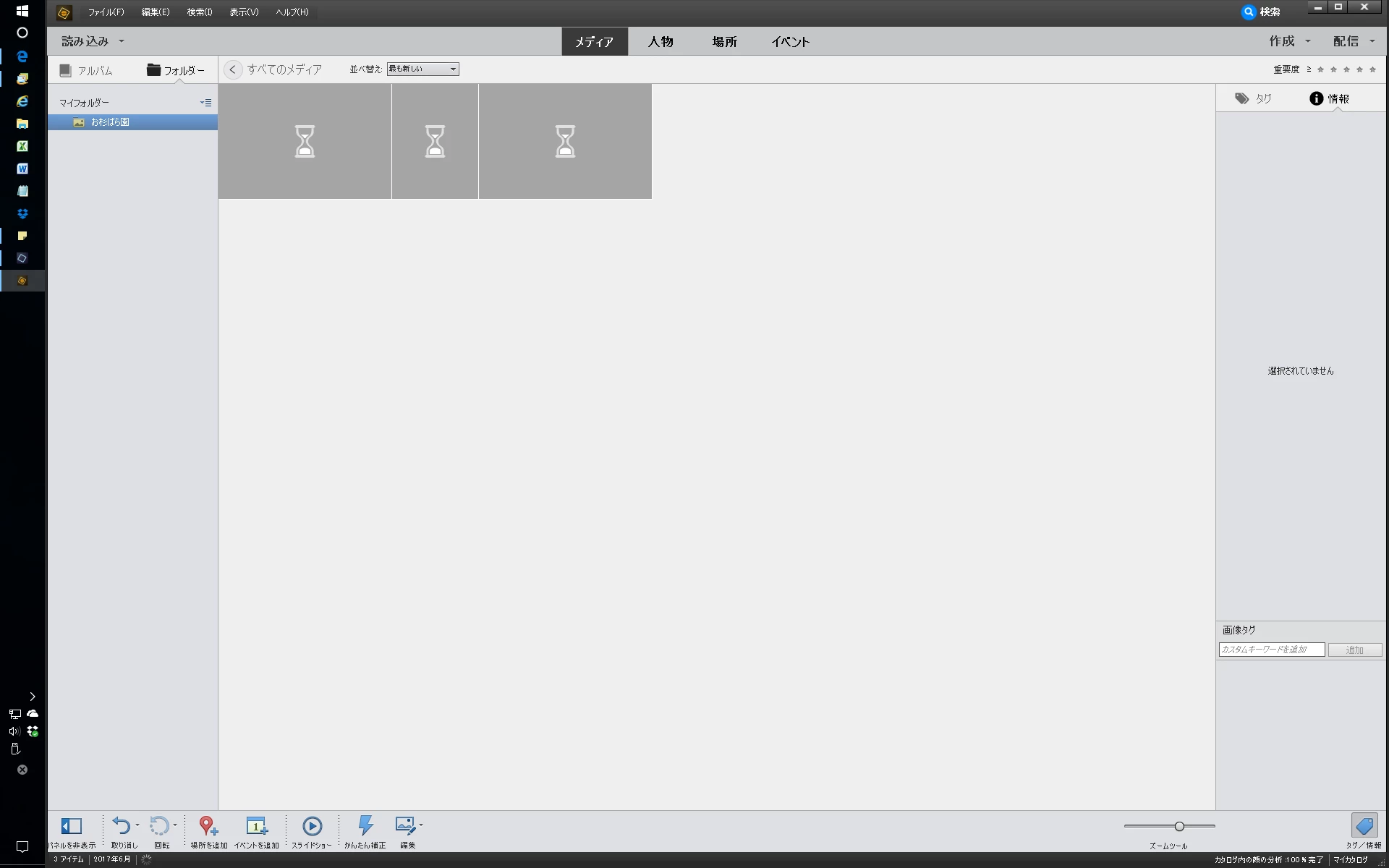
Task: Open the File menu
Action: click(x=106, y=12)
